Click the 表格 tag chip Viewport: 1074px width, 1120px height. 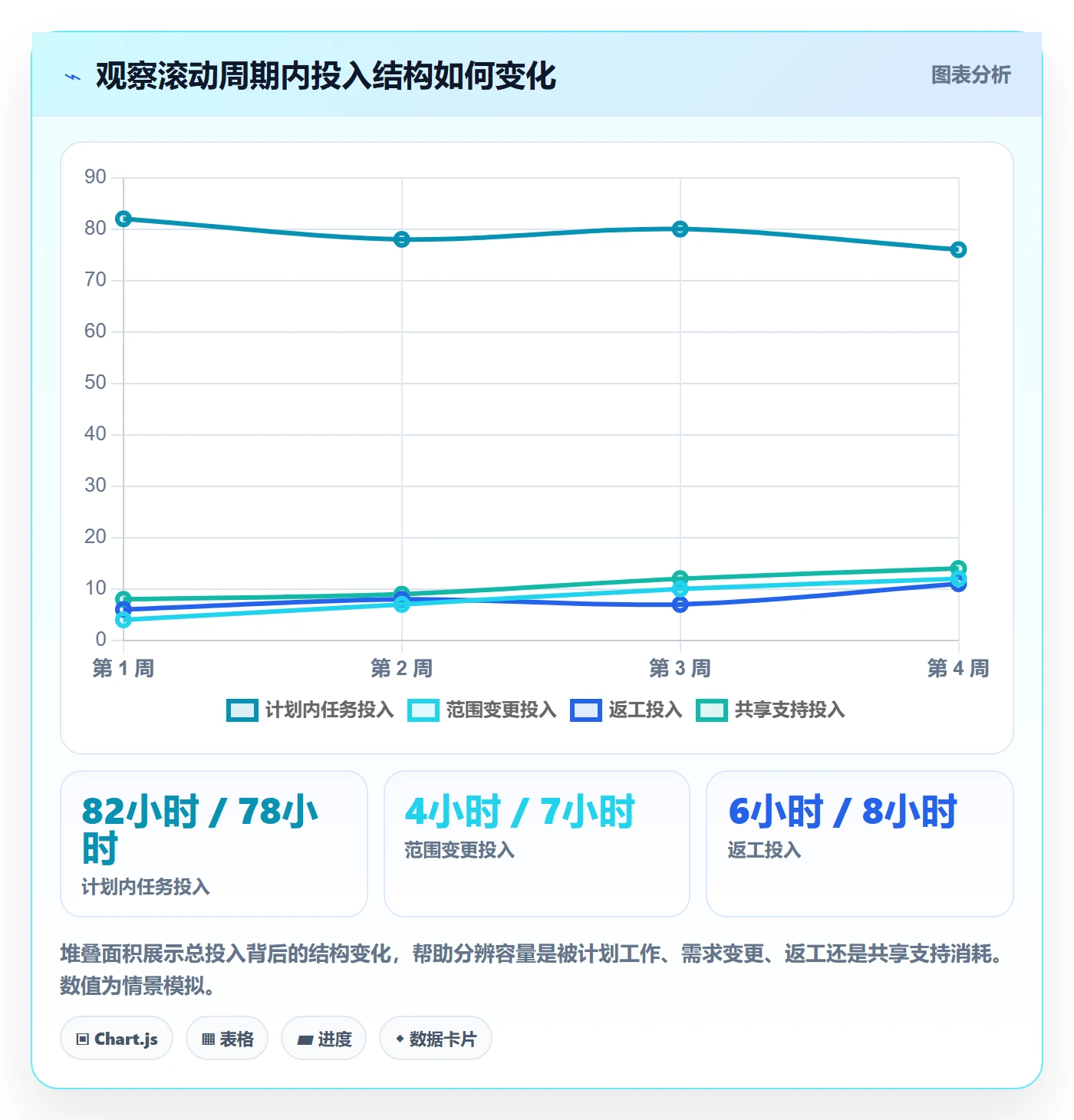click(x=227, y=1039)
